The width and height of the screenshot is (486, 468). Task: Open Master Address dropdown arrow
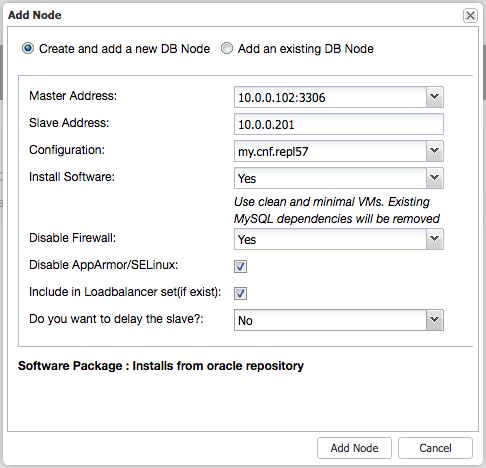[x=435, y=97]
